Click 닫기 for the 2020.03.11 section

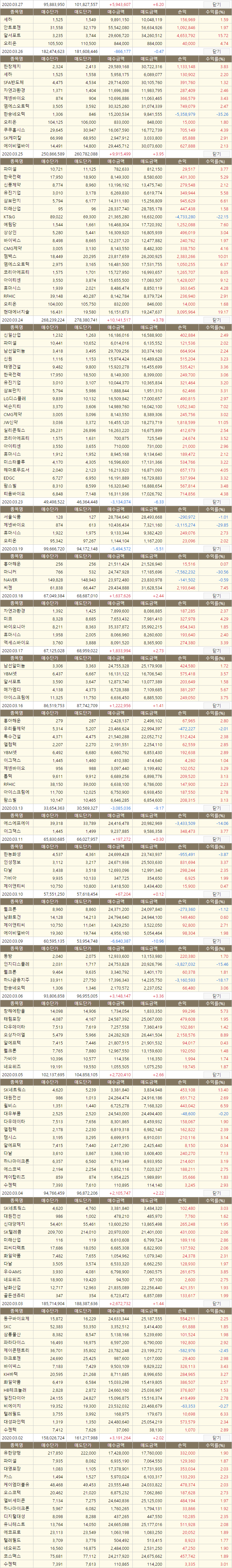click(x=216, y=839)
